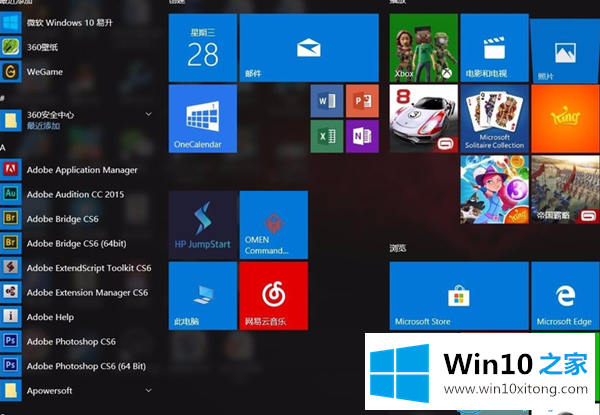Launch Adobe Photoshop CS6 (64 Bit) icon
Image resolution: width=600 pixels, height=415 pixels.
point(11,366)
